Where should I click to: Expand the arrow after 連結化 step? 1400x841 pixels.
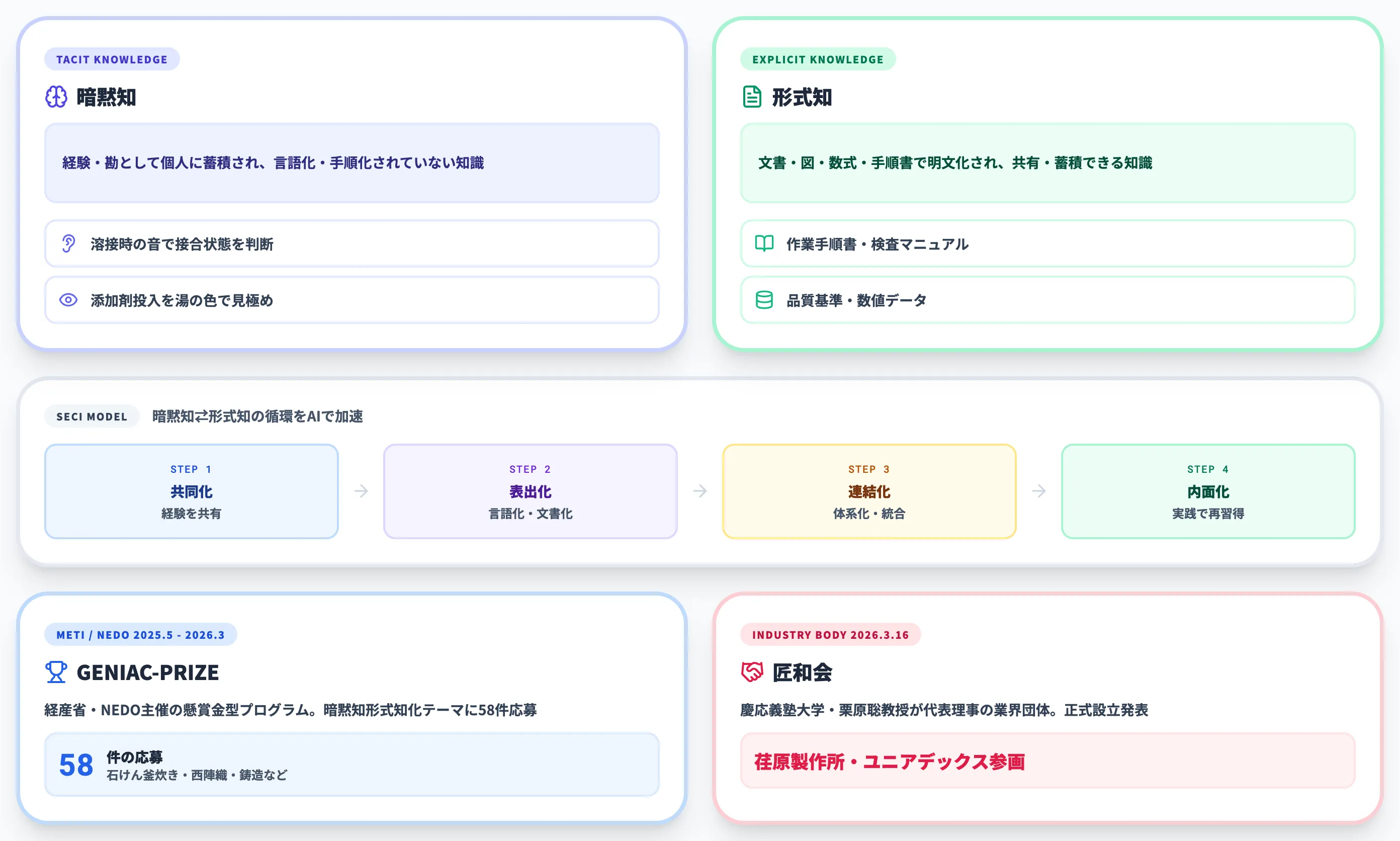point(1039,491)
